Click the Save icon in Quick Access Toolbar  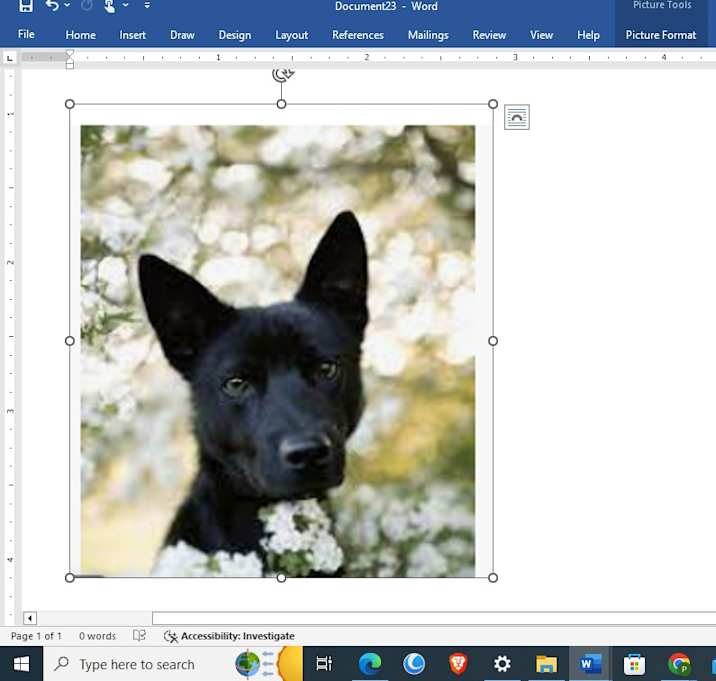click(26, 6)
